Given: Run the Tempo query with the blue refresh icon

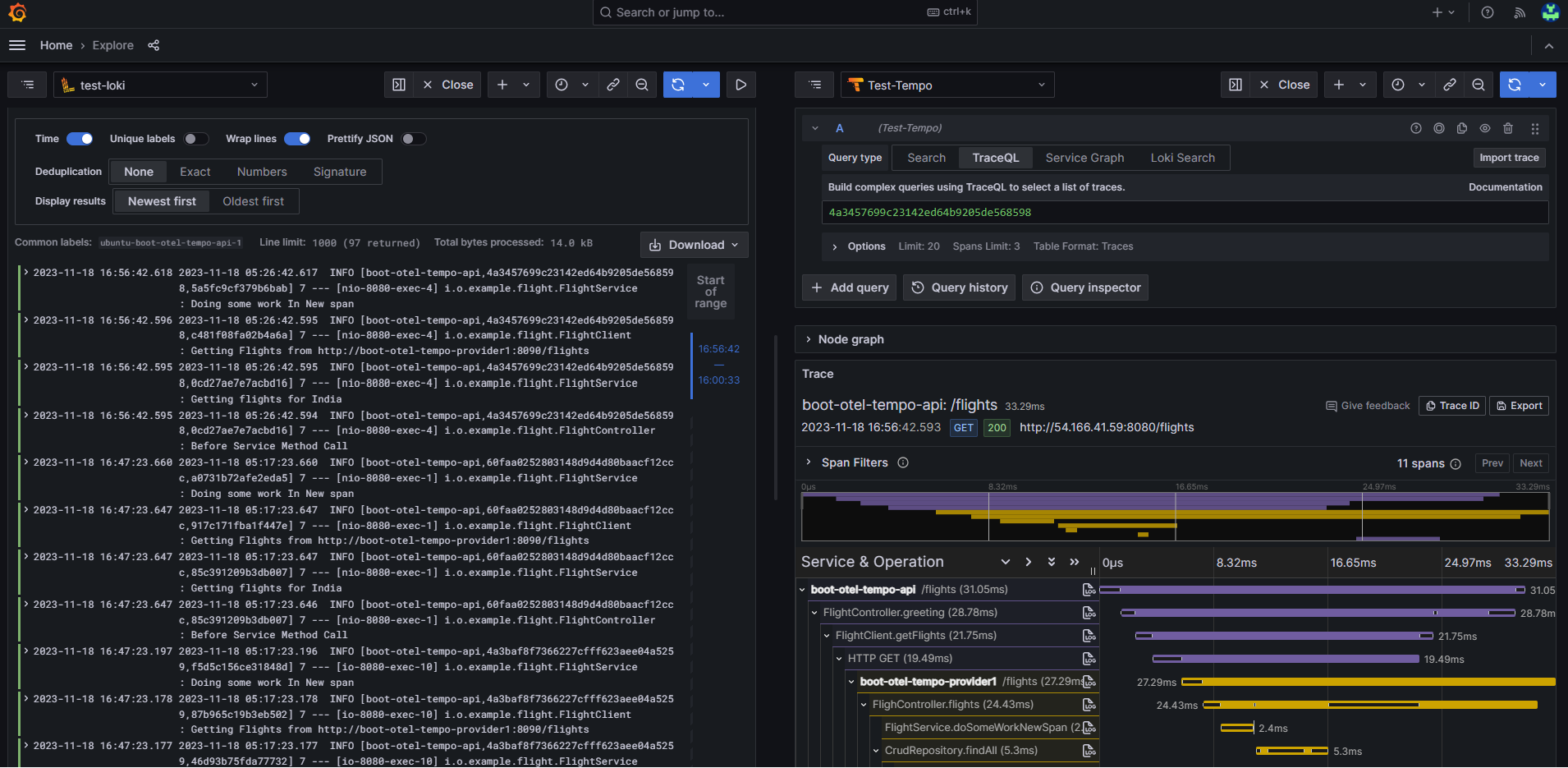Looking at the screenshot, I should [x=1513, y=84].
